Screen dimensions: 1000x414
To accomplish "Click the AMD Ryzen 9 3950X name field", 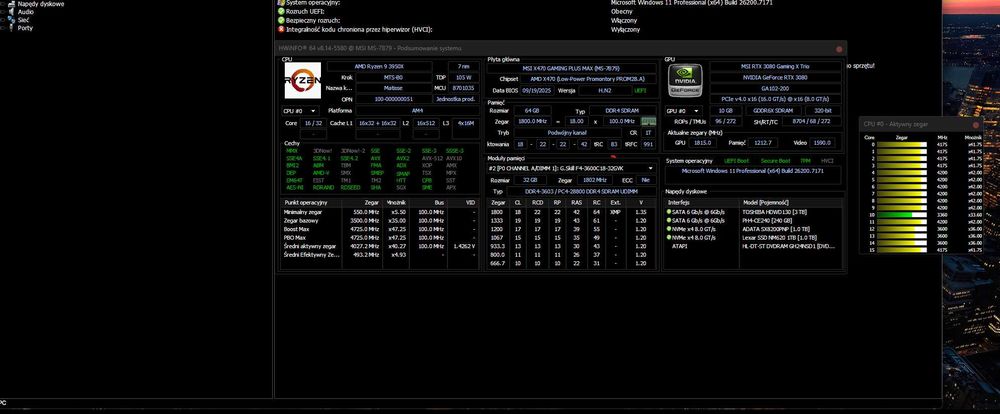I will (x=379, y=66).
